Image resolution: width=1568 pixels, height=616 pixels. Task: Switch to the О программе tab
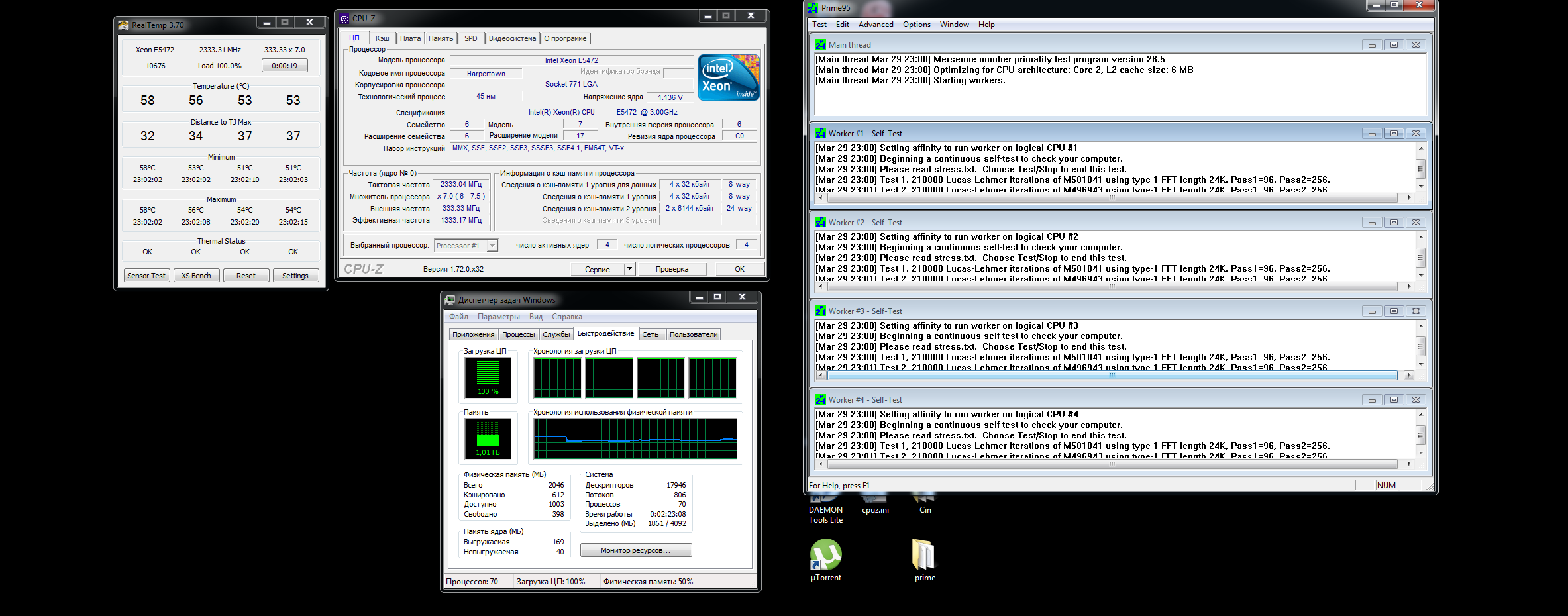[x=565, y=38]
